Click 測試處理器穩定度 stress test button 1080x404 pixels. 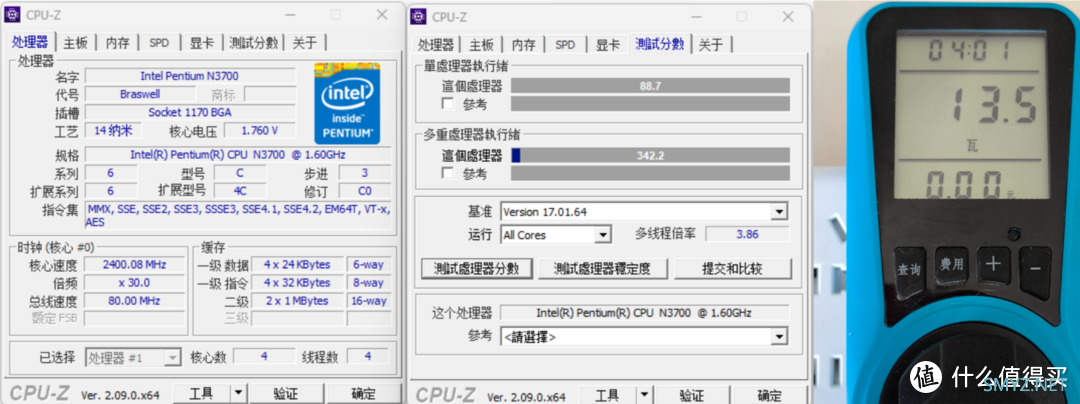click(x=603, y=268)
